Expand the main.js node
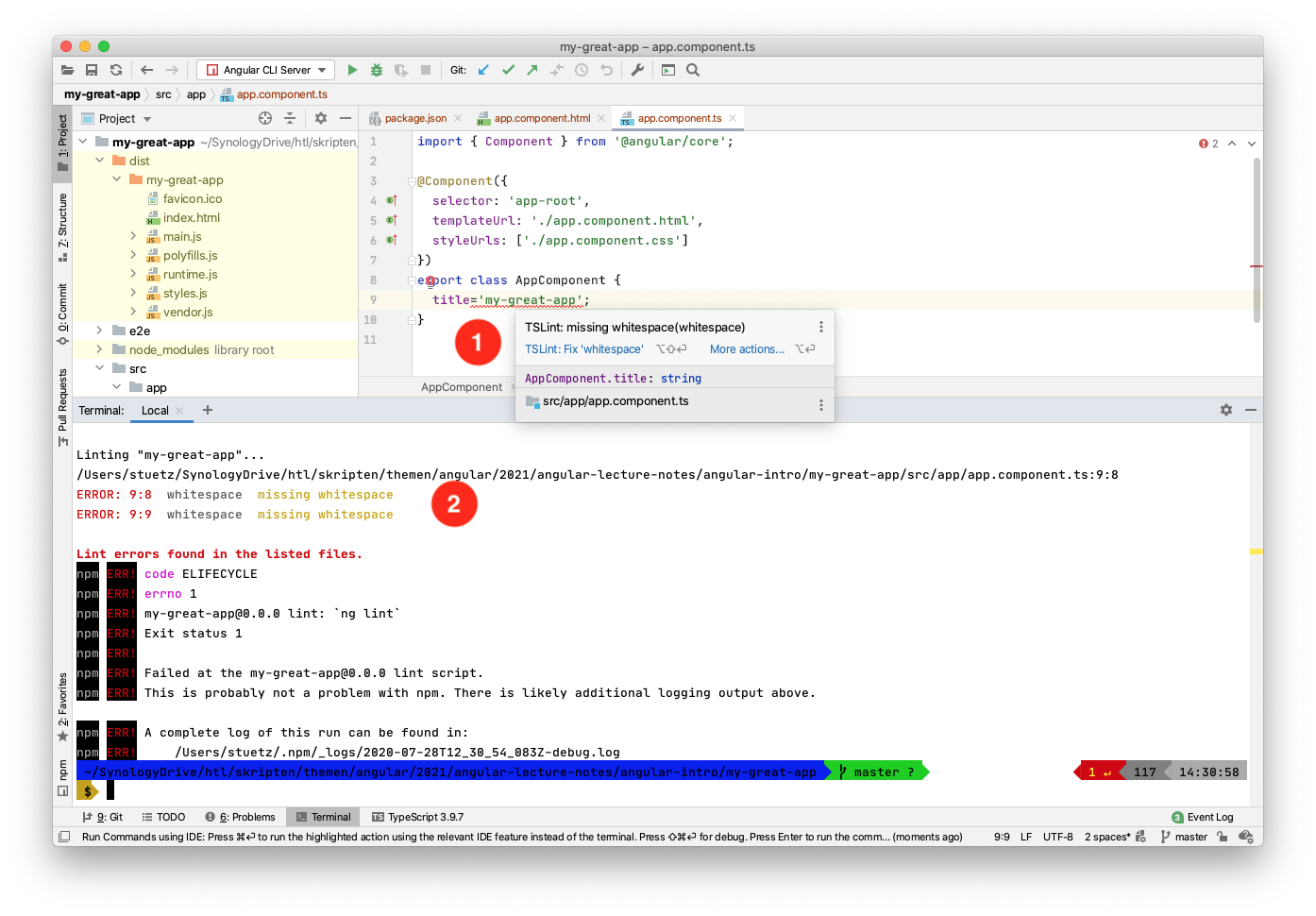The width and height of the screenshot is (1316, 916). tap(133, 236)
